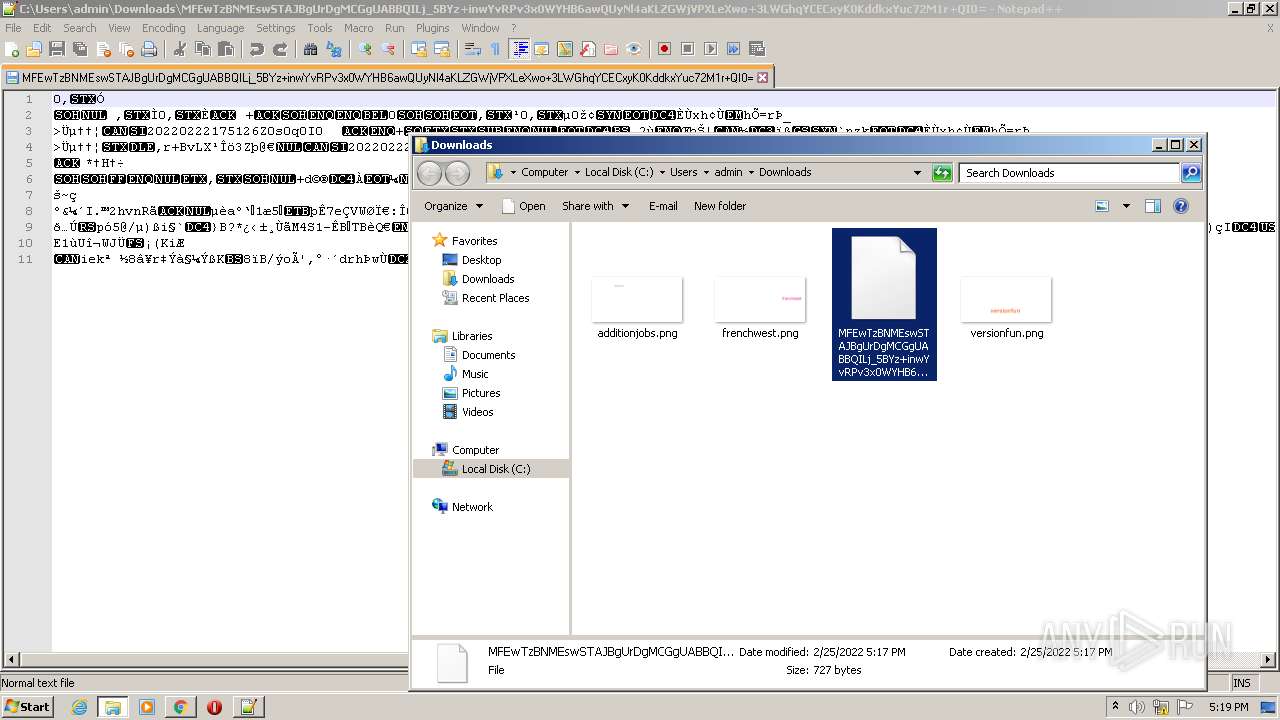Toggle the file Monitoring eye icon
1280x720 pixels.
(x=634, y=49)
